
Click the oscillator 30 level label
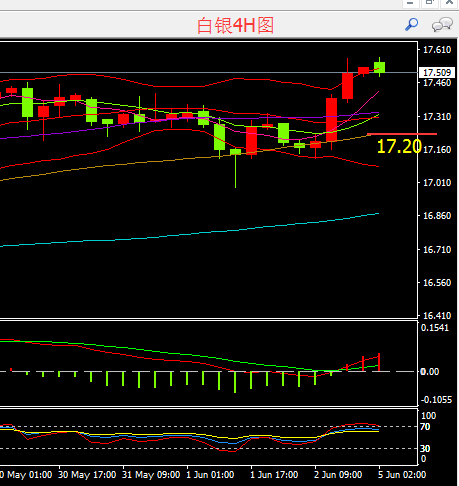pos(425,449)
